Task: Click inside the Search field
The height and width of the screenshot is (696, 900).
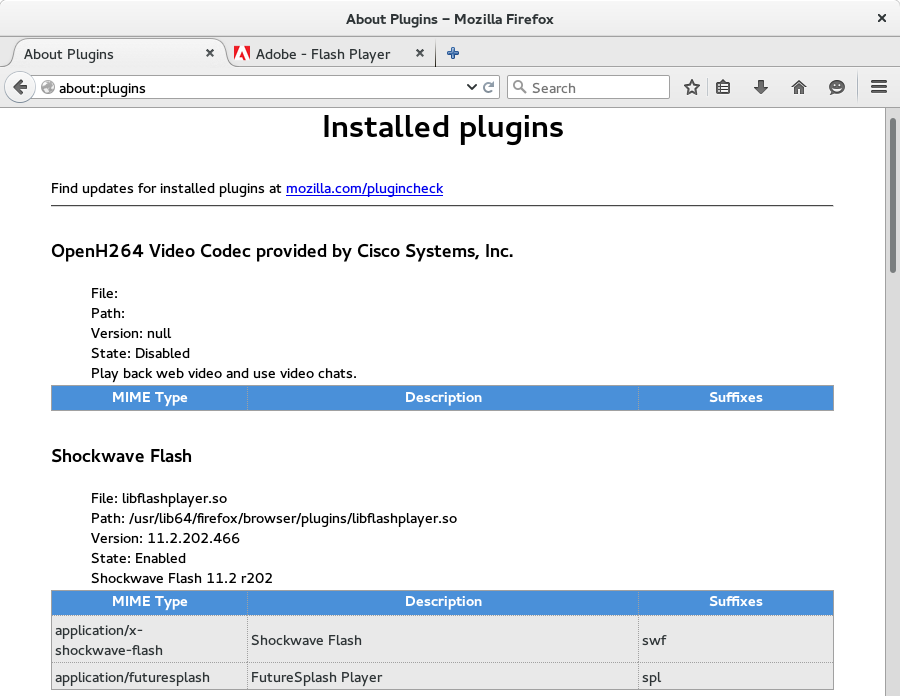Action: click(596, 88)
